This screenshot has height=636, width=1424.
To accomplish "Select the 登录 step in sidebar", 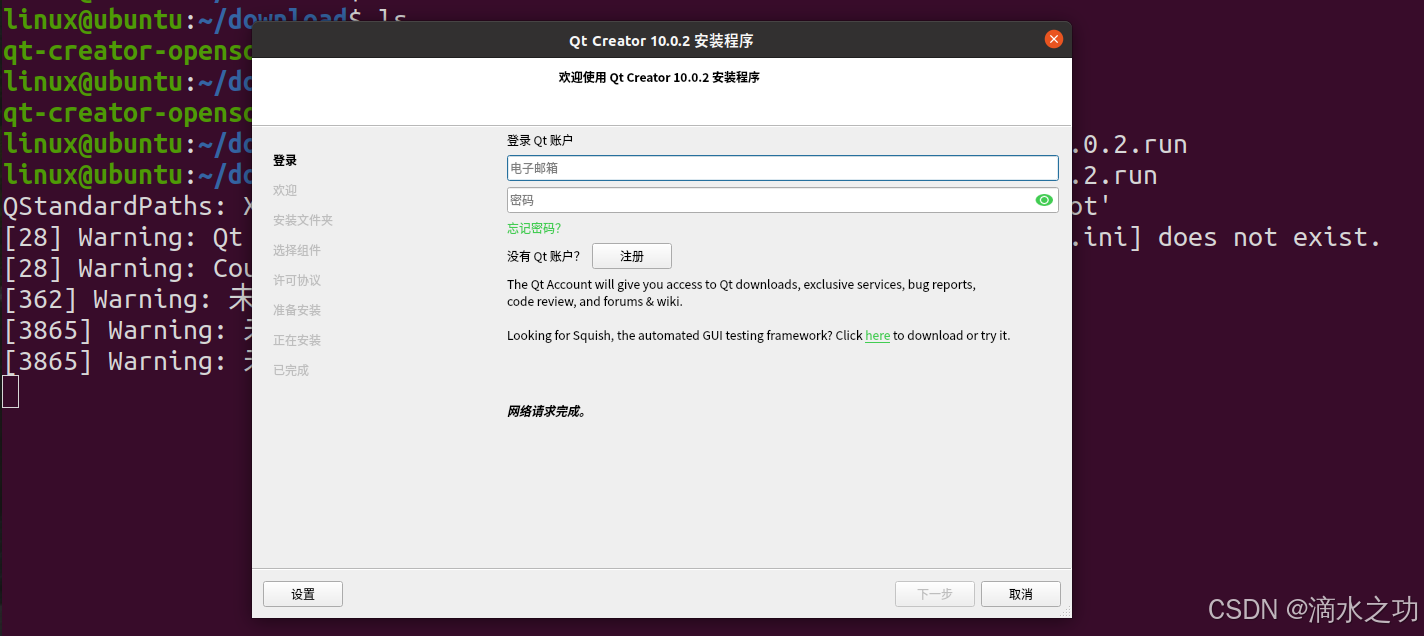I will [285, 160].
